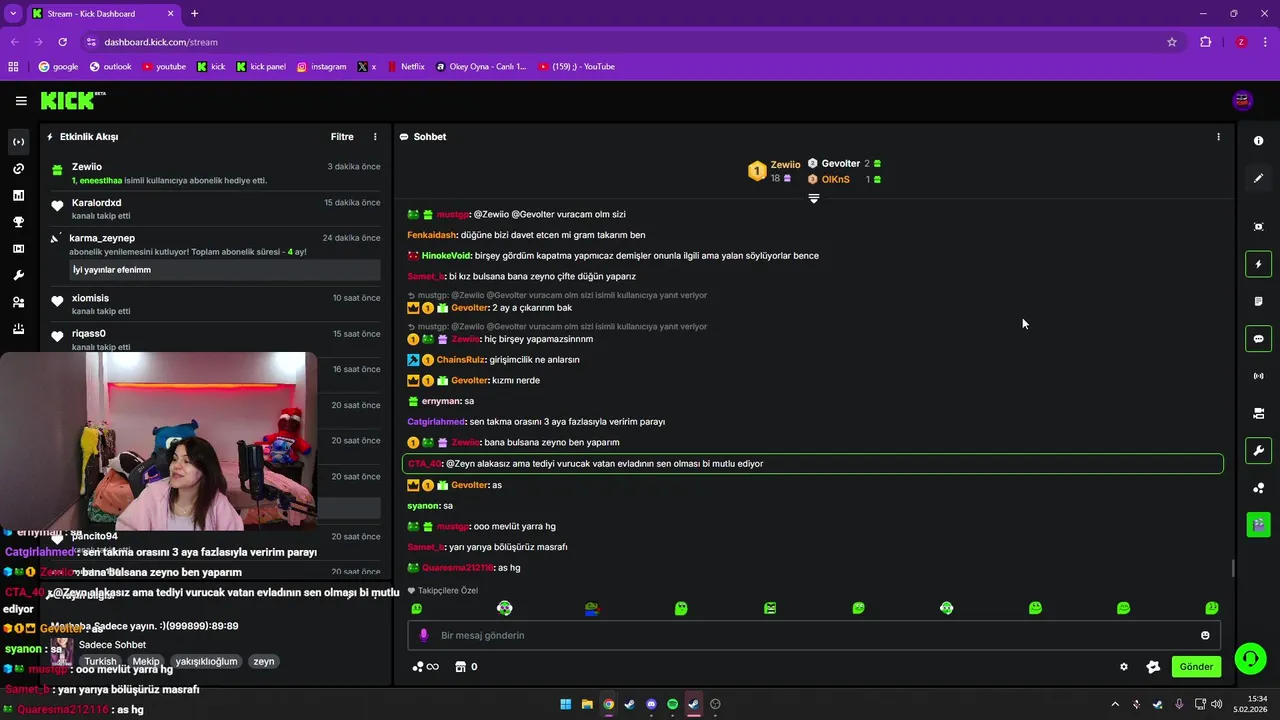Open the chain link icon in left sidebar
1280x720 pixels.
18,169
